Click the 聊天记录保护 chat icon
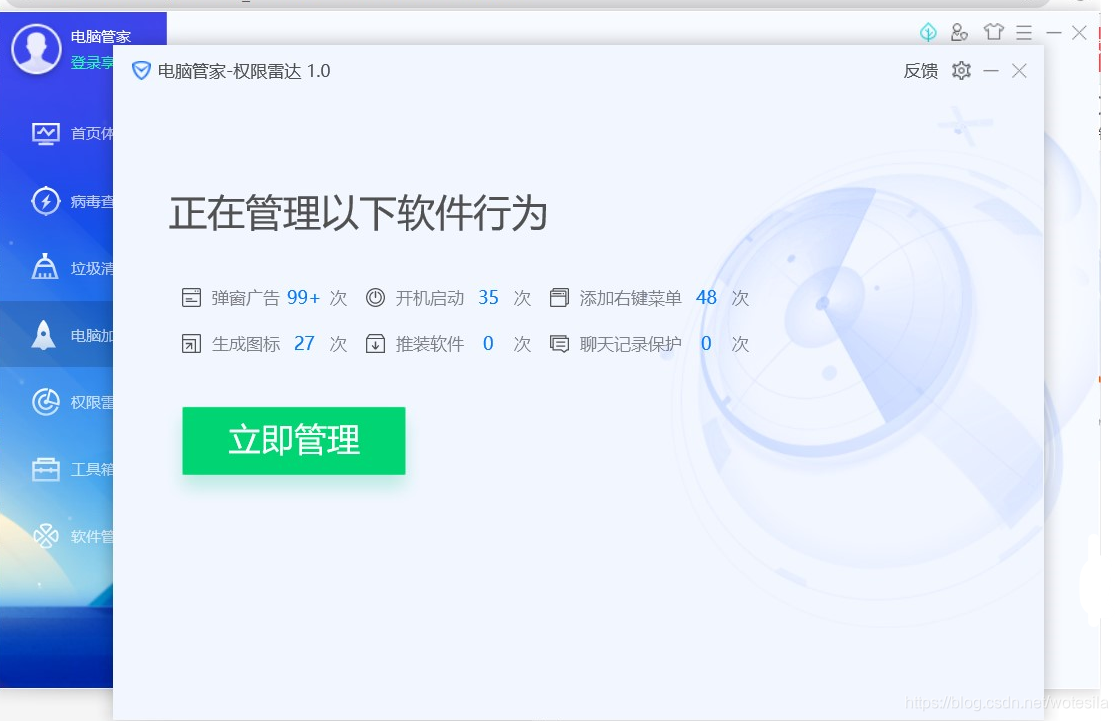1118x721 pixels. 559,344
